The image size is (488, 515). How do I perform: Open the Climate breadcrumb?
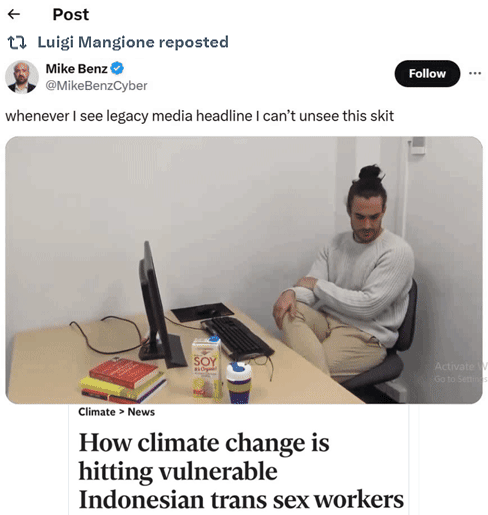[x=97, y=412]
